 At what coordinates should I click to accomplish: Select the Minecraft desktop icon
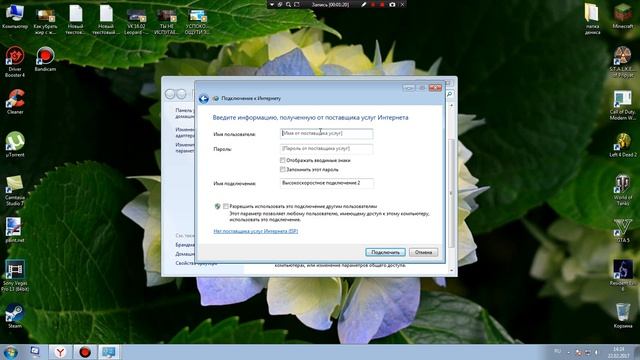pos(623,17)
